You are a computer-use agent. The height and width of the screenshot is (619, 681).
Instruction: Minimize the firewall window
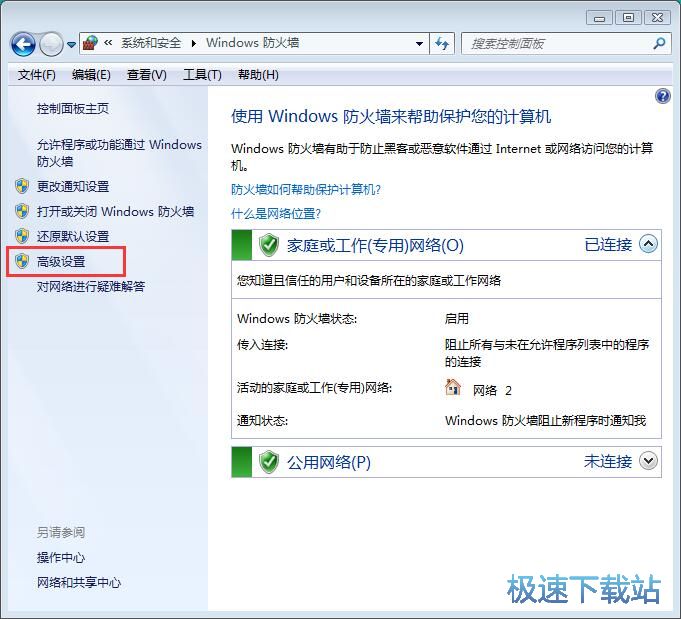tap(599, 18)
